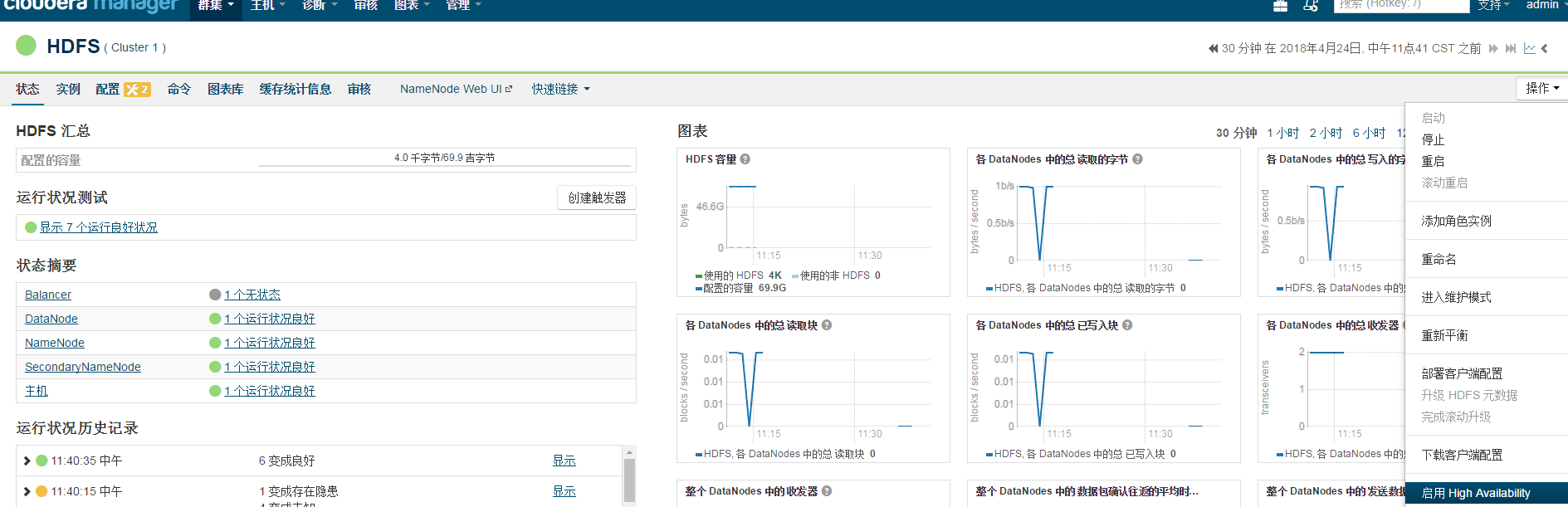Collapse the time selector arrow
The width and height of the screenshot is (1568, 507).
click(1545, 49)
